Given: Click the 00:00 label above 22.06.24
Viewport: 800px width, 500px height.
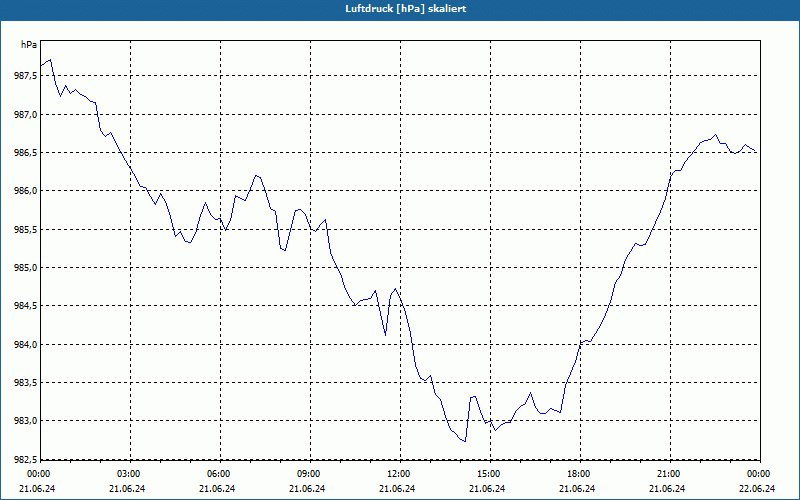Looking at the screenshot, I should click(x=760, y=474).
